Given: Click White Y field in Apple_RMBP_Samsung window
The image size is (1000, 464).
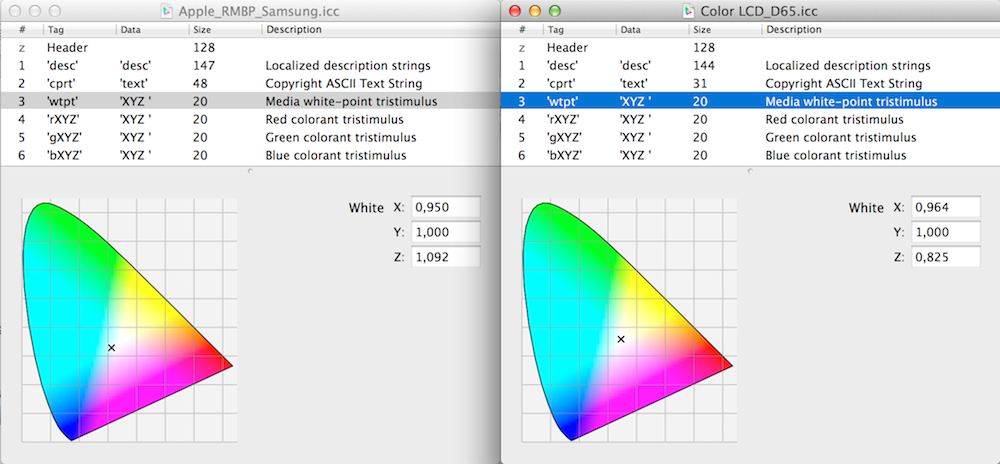Looking at the screenshot, I should tap(446, 233).
